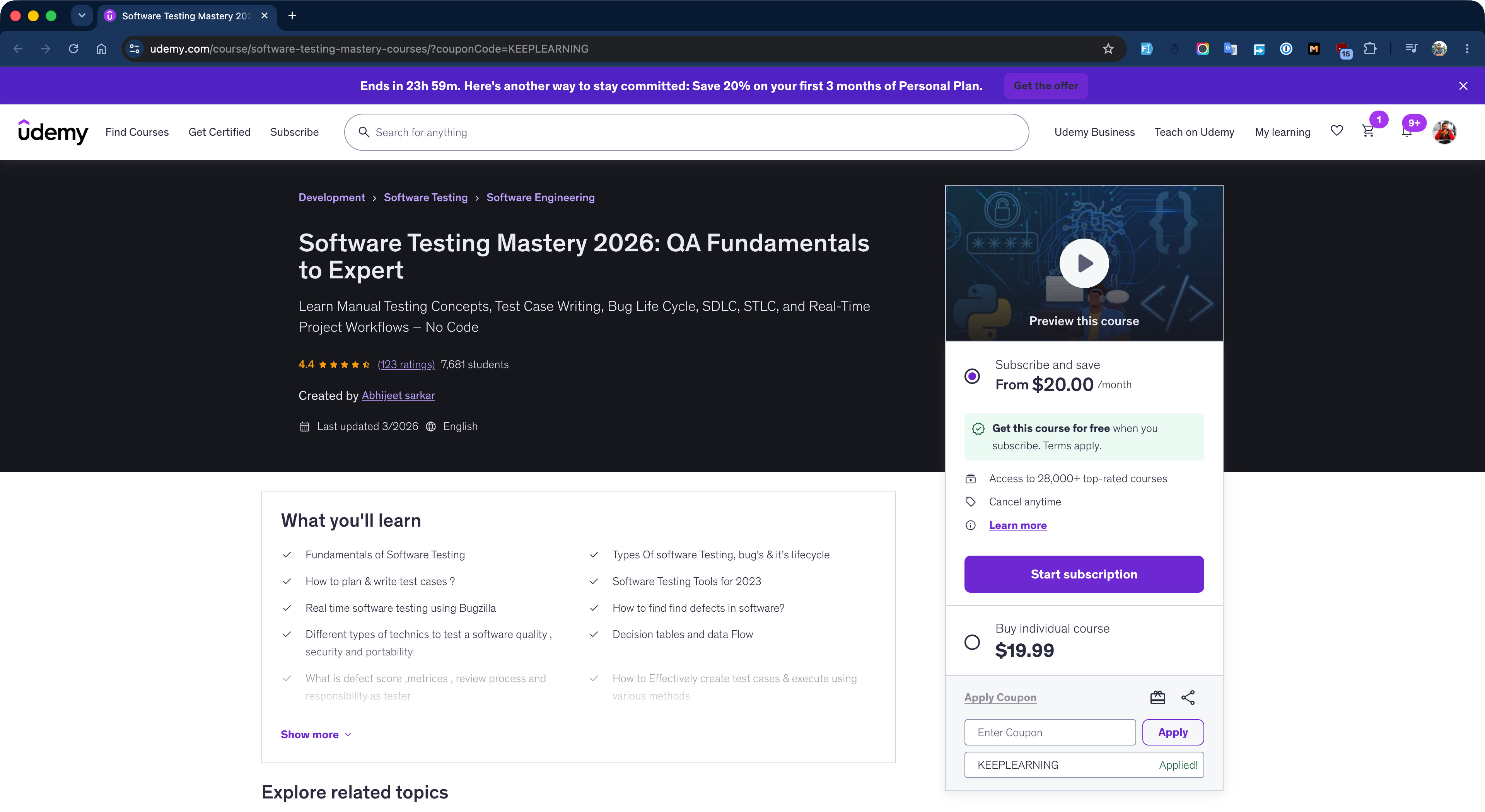Click the Explore related topics heading
Viewport: 1485px width, 812px height.
point(355,792)
